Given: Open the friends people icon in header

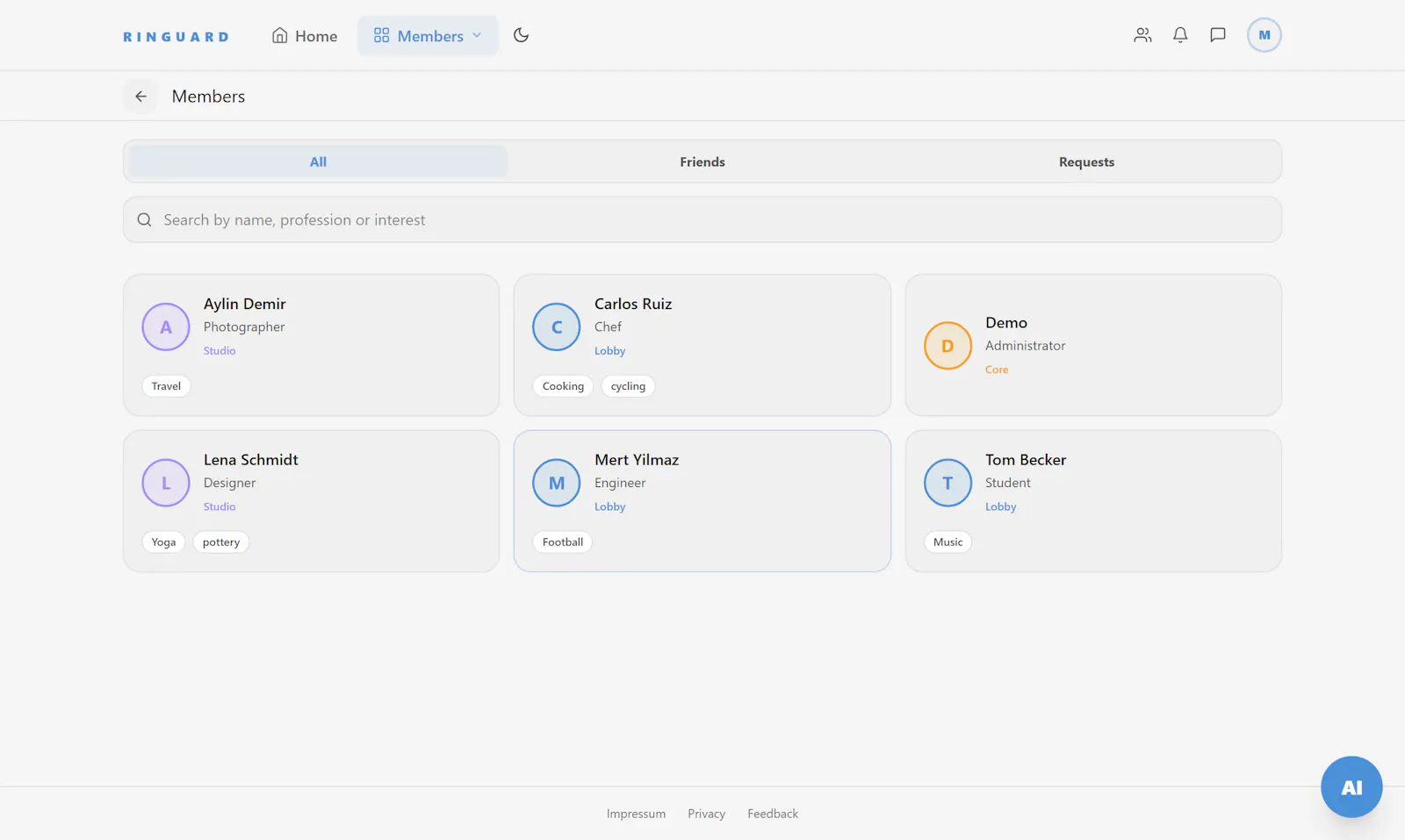Looking at the screenshot, I should pos(1142,35).
